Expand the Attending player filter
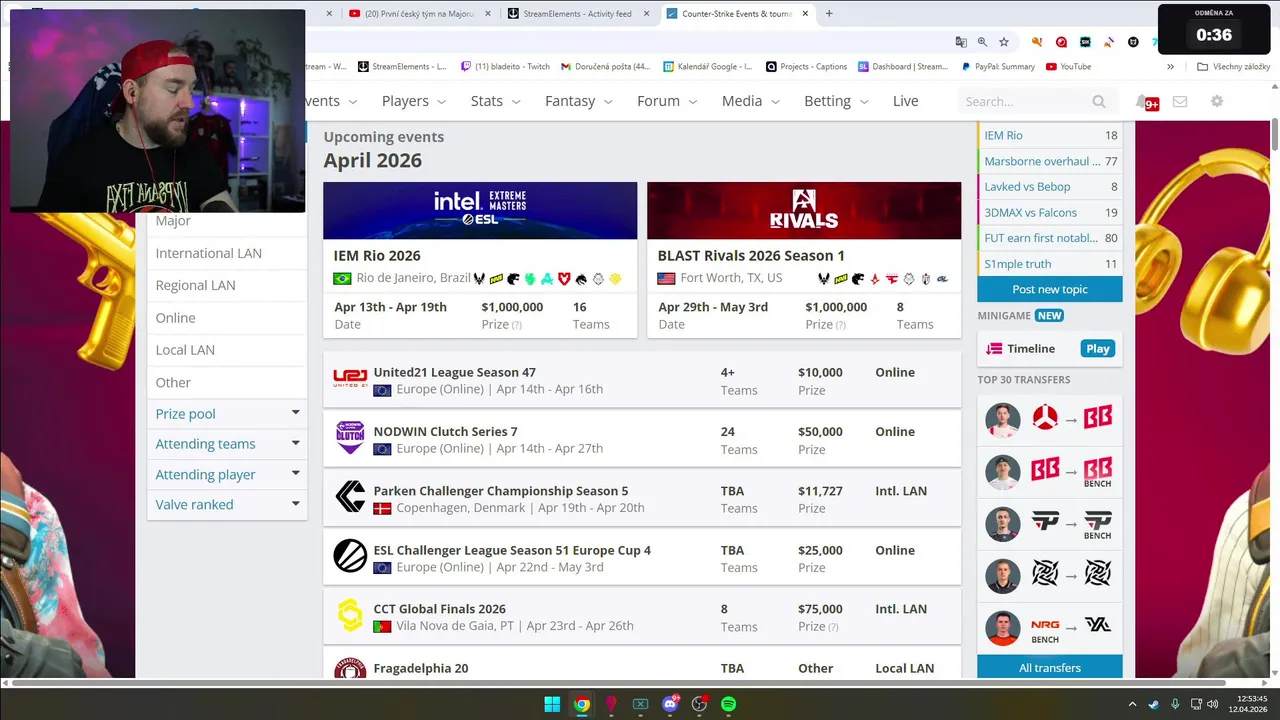Viewport: 1280px width, 720px height. [227, 474]
